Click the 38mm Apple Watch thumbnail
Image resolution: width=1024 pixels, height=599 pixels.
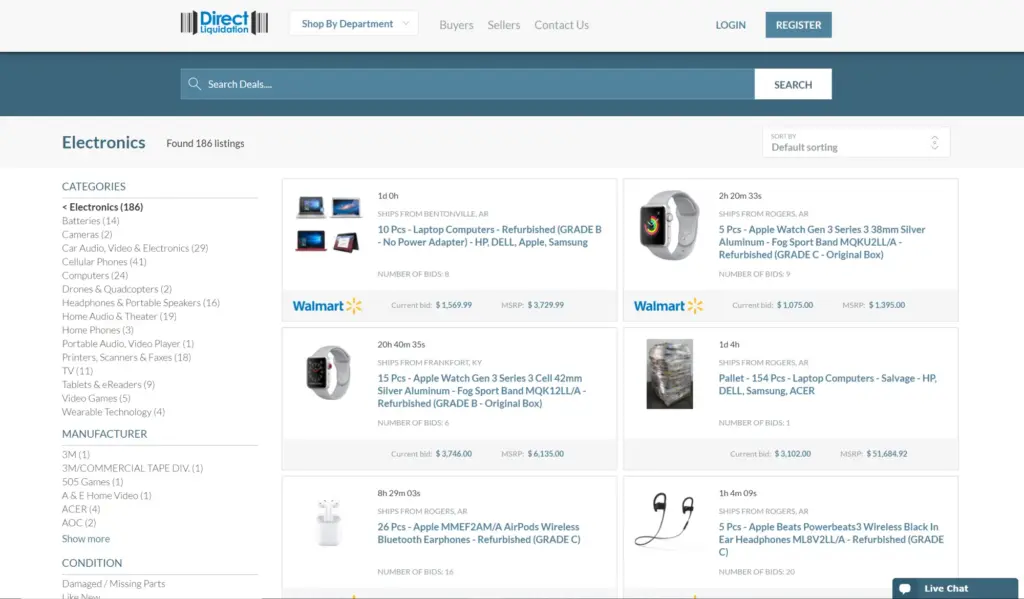(669, 225)
